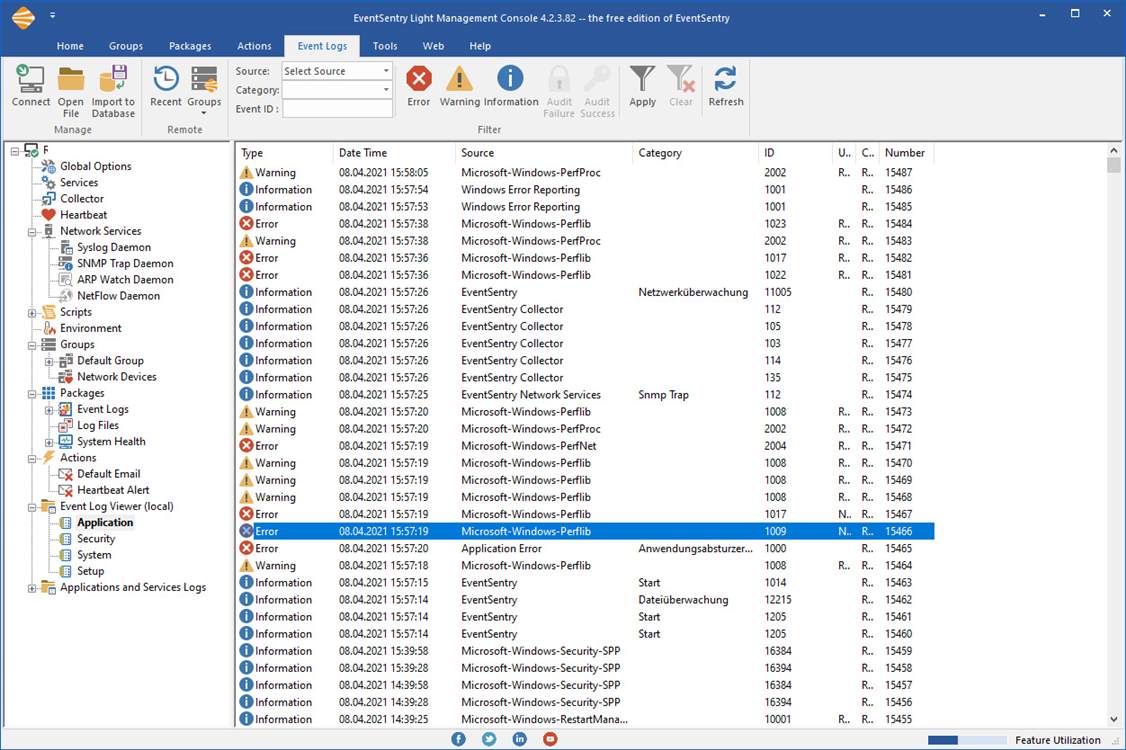Viewport: 1126px width, 750px height.
Task: Select Log Files package node
Action: pyautogui.click(x=98, y=425)
